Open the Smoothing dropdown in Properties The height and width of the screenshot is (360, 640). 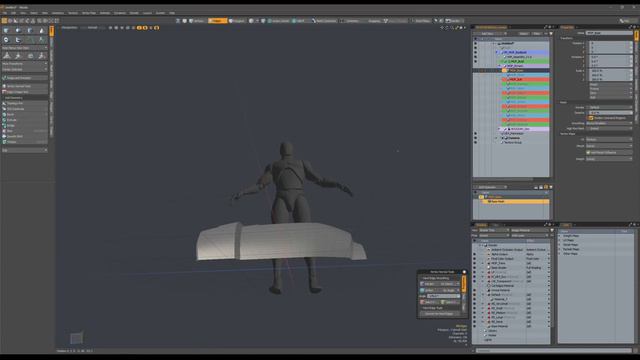tap(609, 123)
